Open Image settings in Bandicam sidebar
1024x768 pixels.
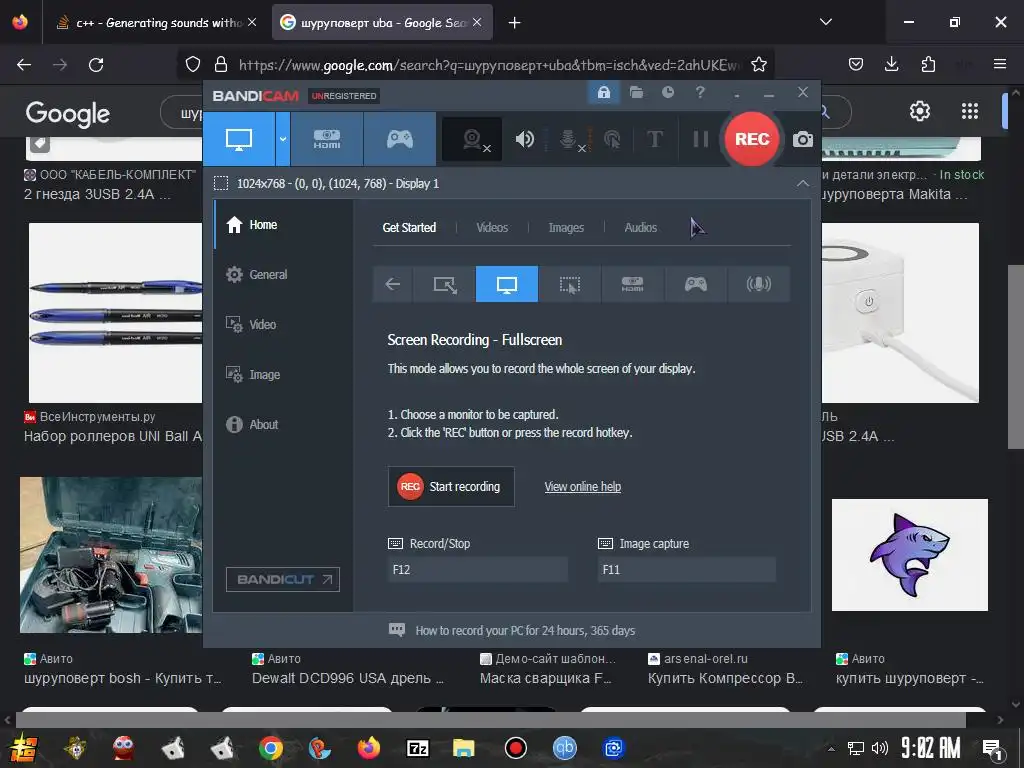tap(284, 374)
